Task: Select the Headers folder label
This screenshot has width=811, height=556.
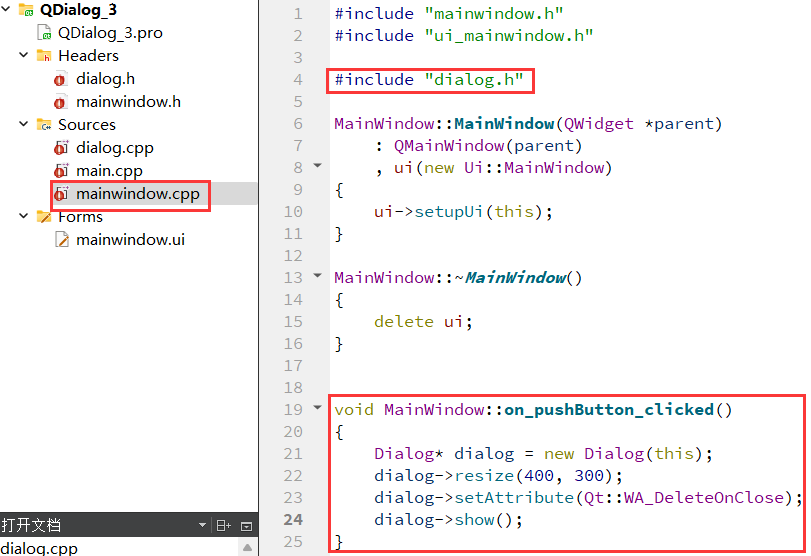Action: tap(88, 55)
